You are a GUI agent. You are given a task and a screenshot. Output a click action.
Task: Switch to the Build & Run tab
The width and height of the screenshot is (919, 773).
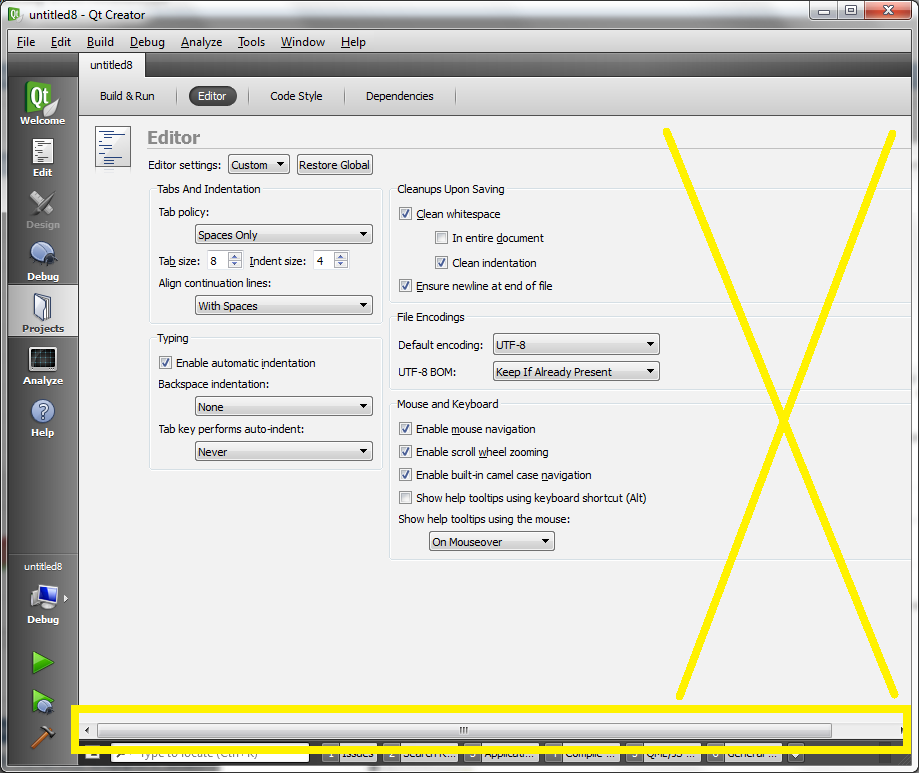127,96
